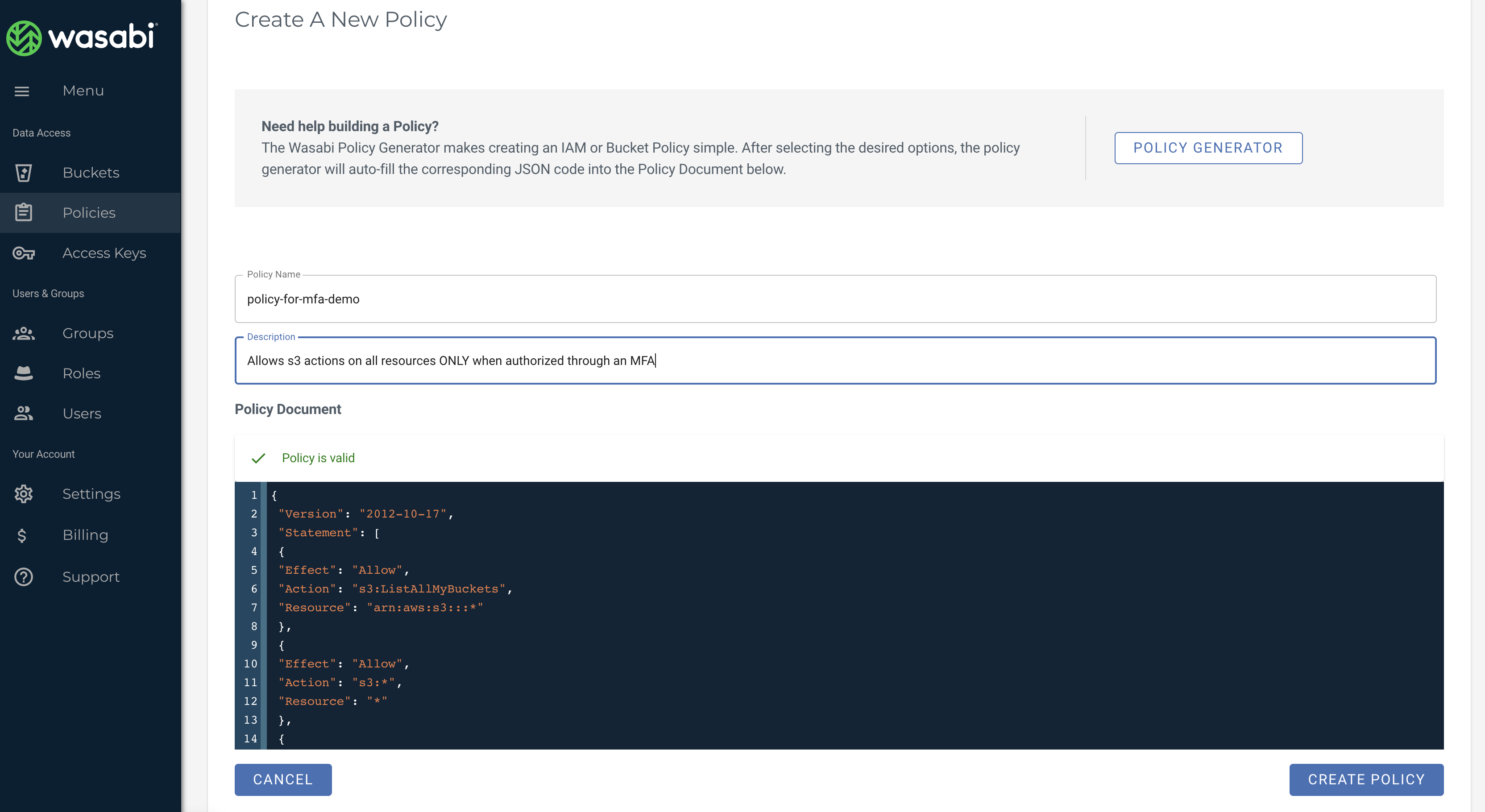This screenshot has width=1485, height=812.
Task: Click the "Policy is valid" message
Action: click(318, 458)
